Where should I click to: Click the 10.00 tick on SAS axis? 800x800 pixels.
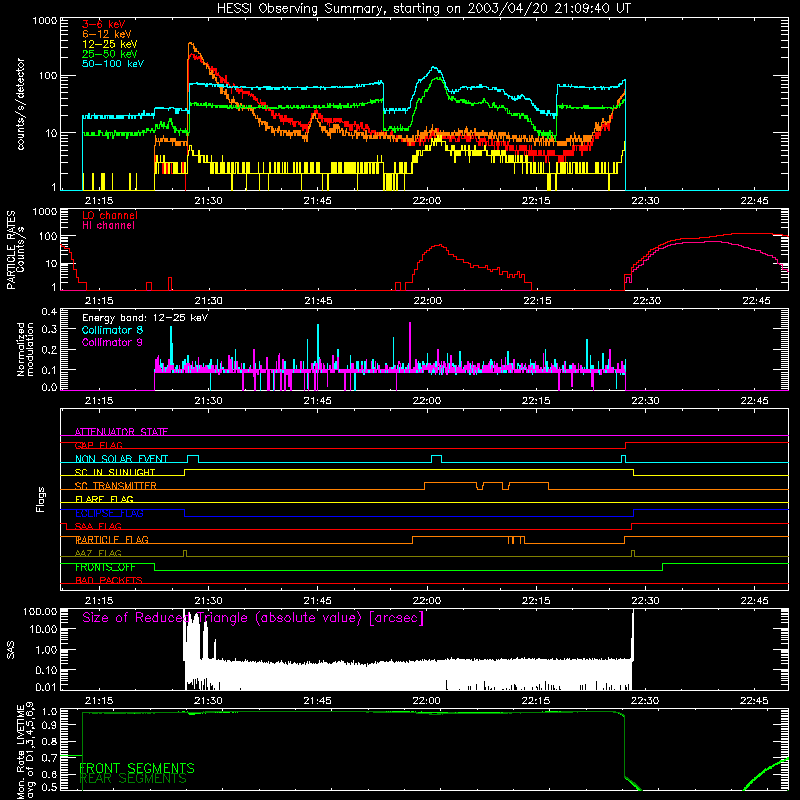click(43, 629)
